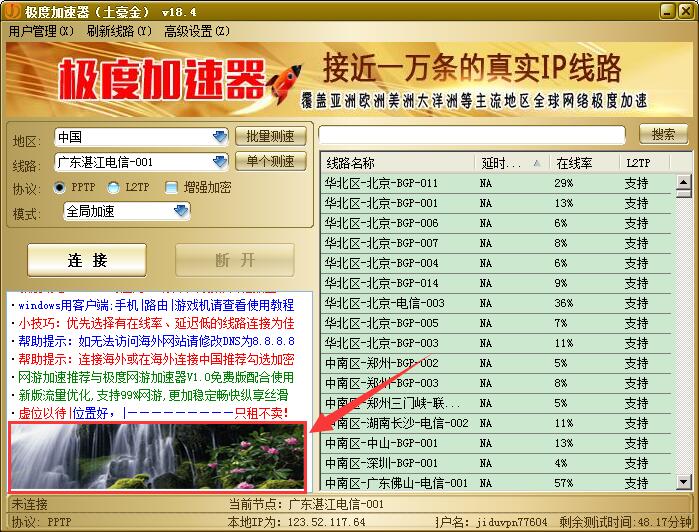Expand the 线路 dropdown showing 广东湛江电信-001
Image resolution: width=699 pixels, height=532 pixels.
pyautogui.click(x=220, y=162)
